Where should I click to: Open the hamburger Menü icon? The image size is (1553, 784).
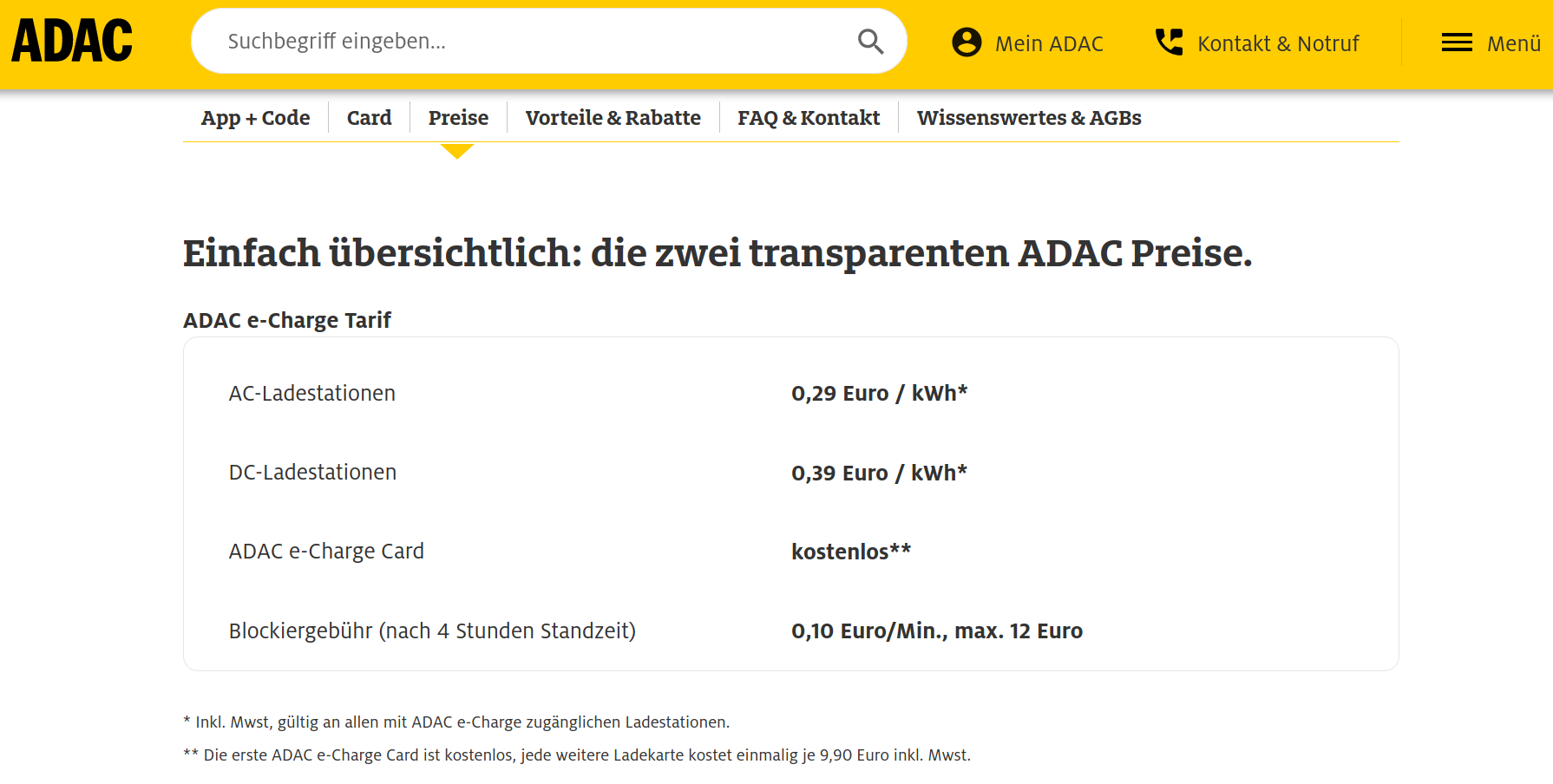click(1457, 42)
